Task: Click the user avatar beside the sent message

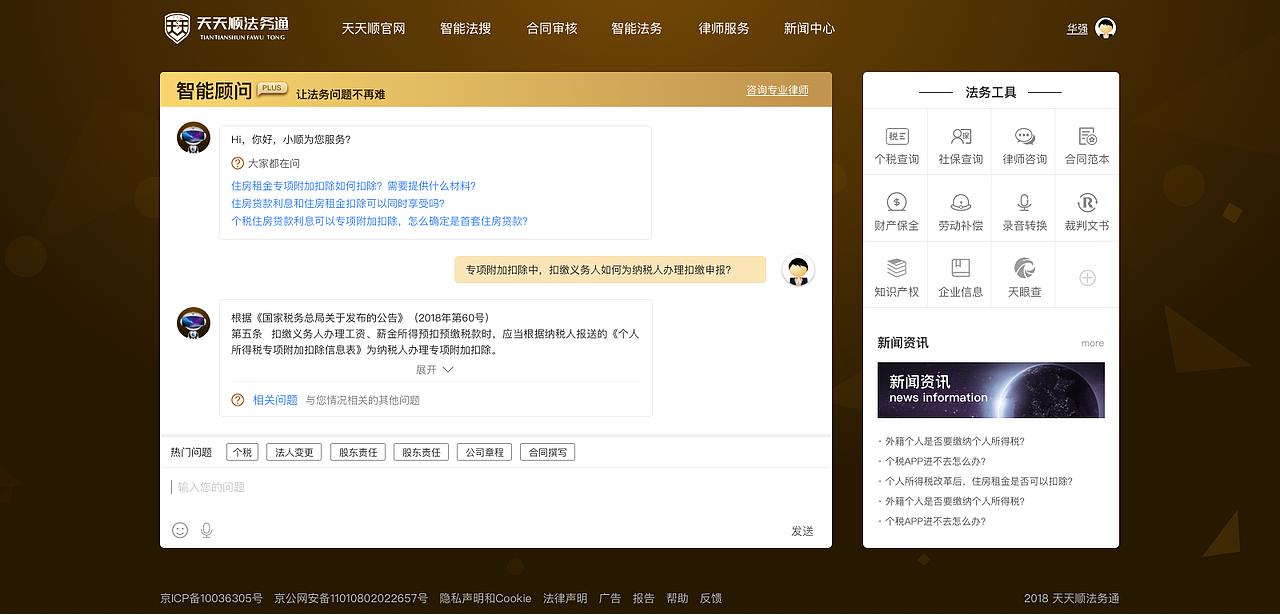Action: coord(798,270)
